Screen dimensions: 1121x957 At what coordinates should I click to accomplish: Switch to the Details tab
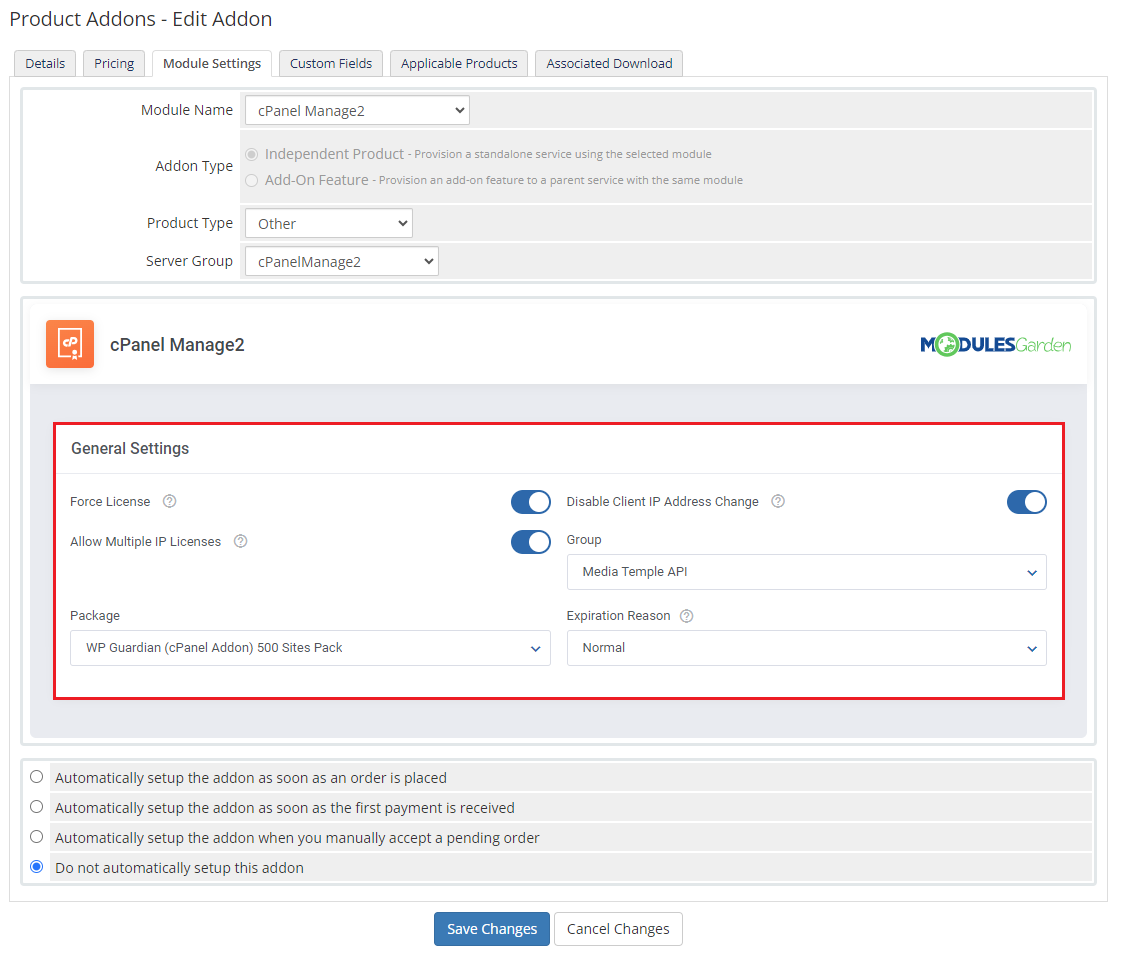click(45, 64)
